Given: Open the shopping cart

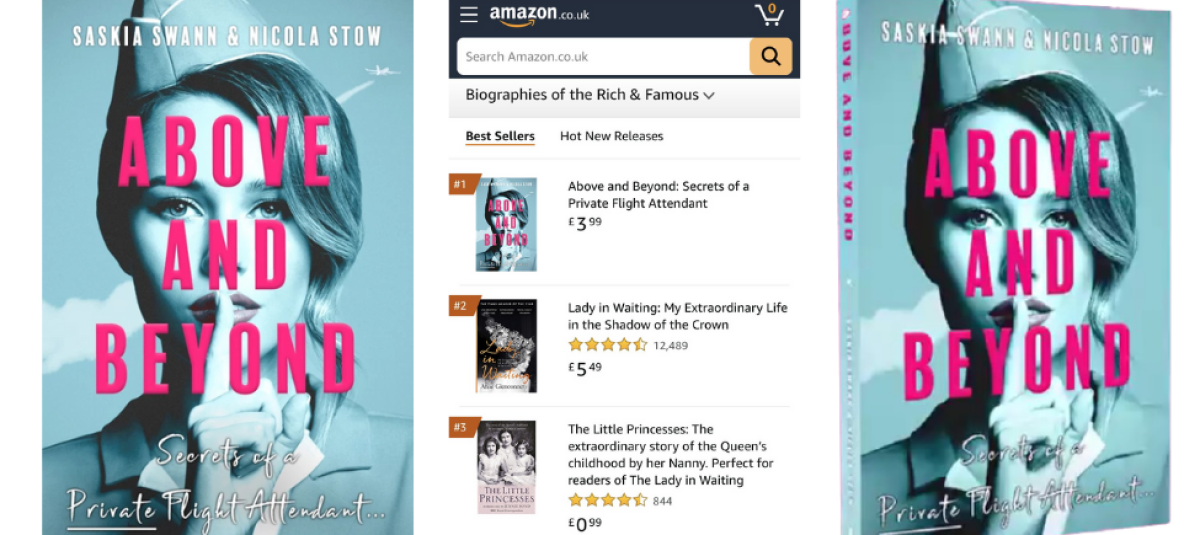Looking at the screenshot, I should (769, 15).
